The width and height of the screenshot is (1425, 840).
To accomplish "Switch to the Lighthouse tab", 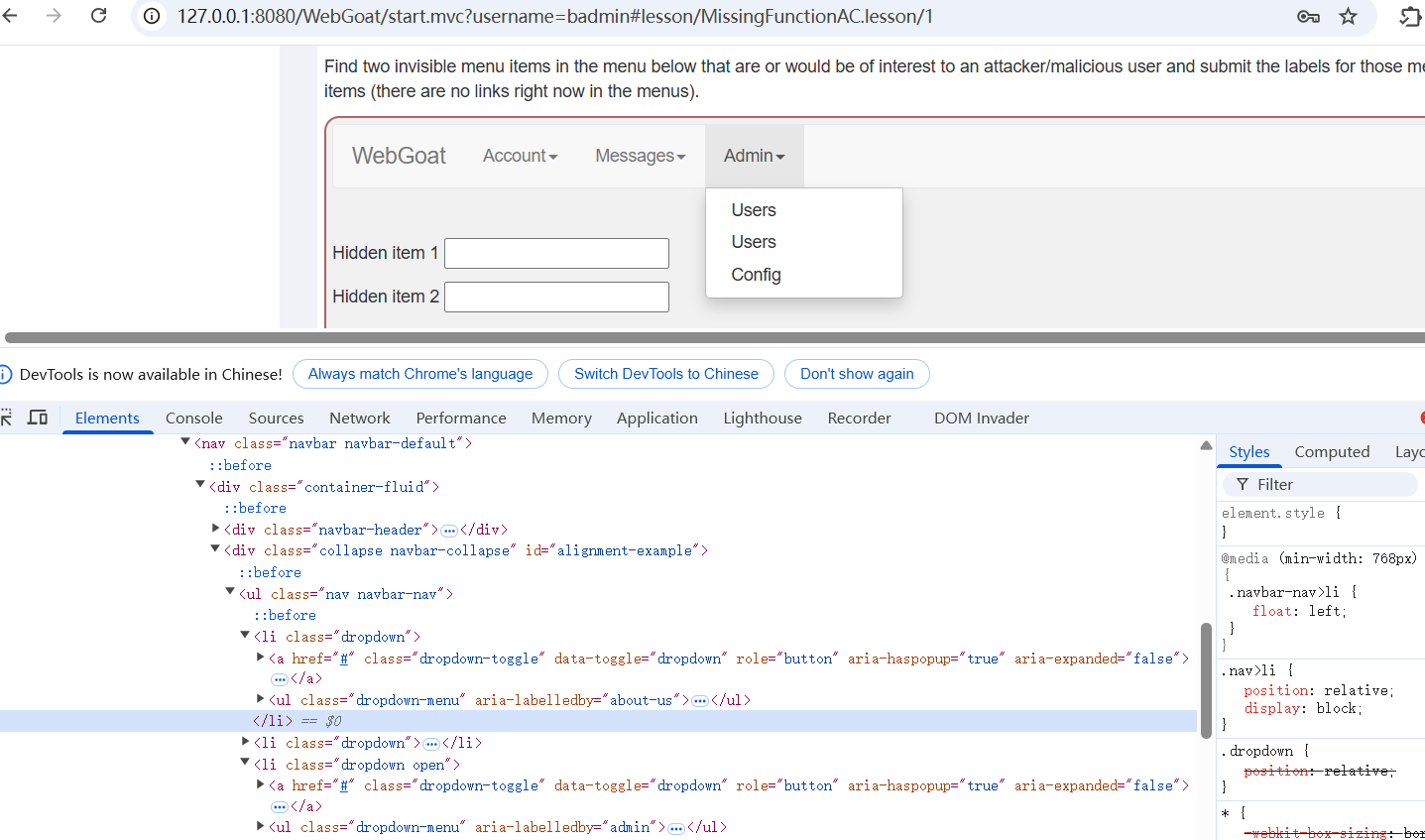I will 763,418.
